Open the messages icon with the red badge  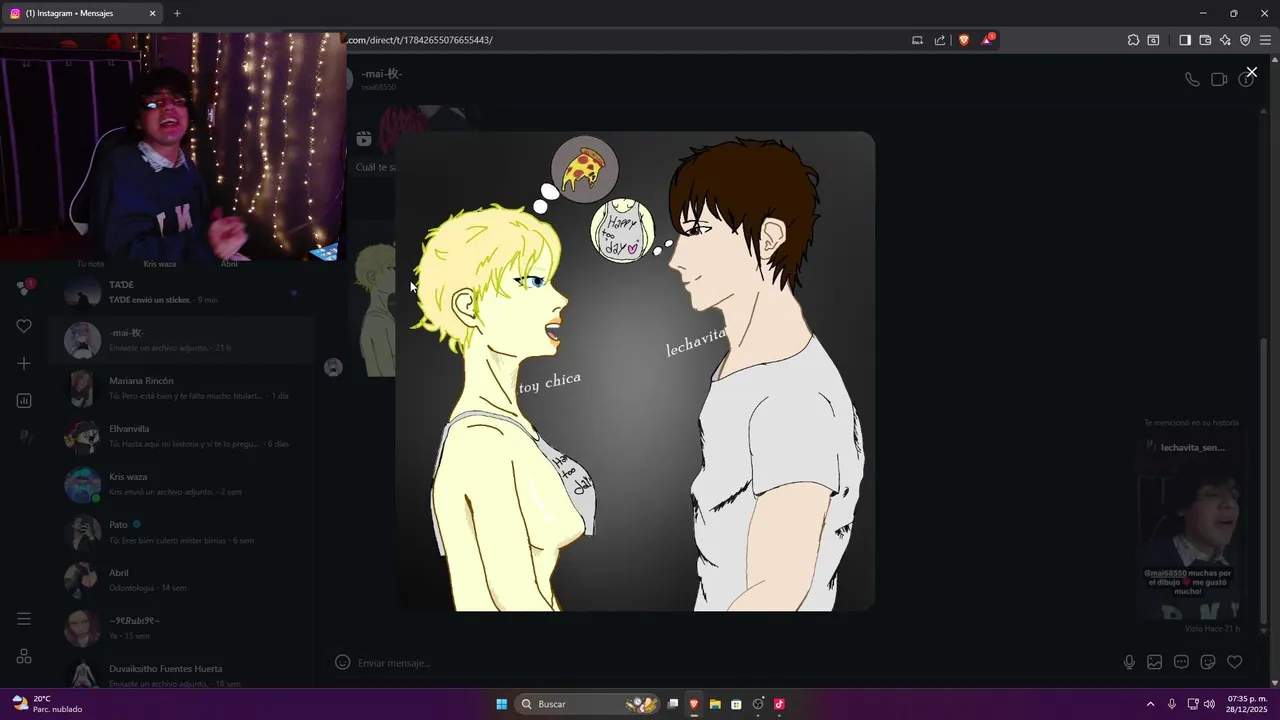24,288
